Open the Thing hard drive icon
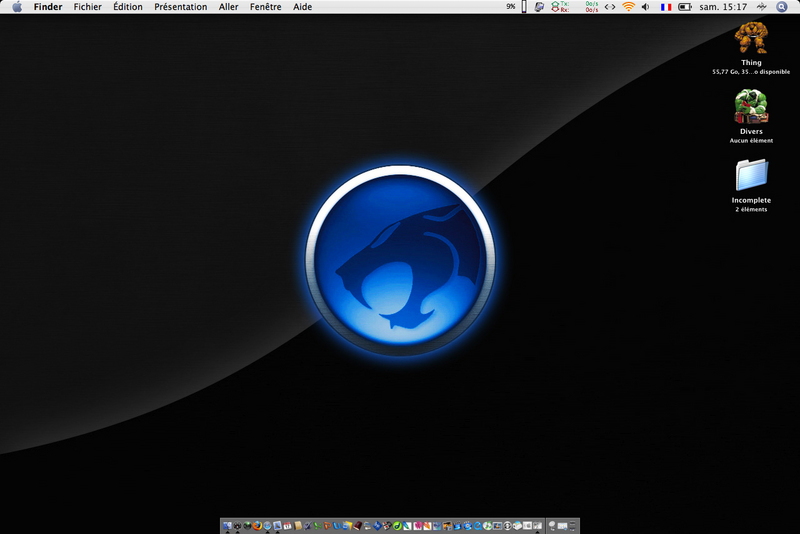The image size is (800, 534). point(751,39)
